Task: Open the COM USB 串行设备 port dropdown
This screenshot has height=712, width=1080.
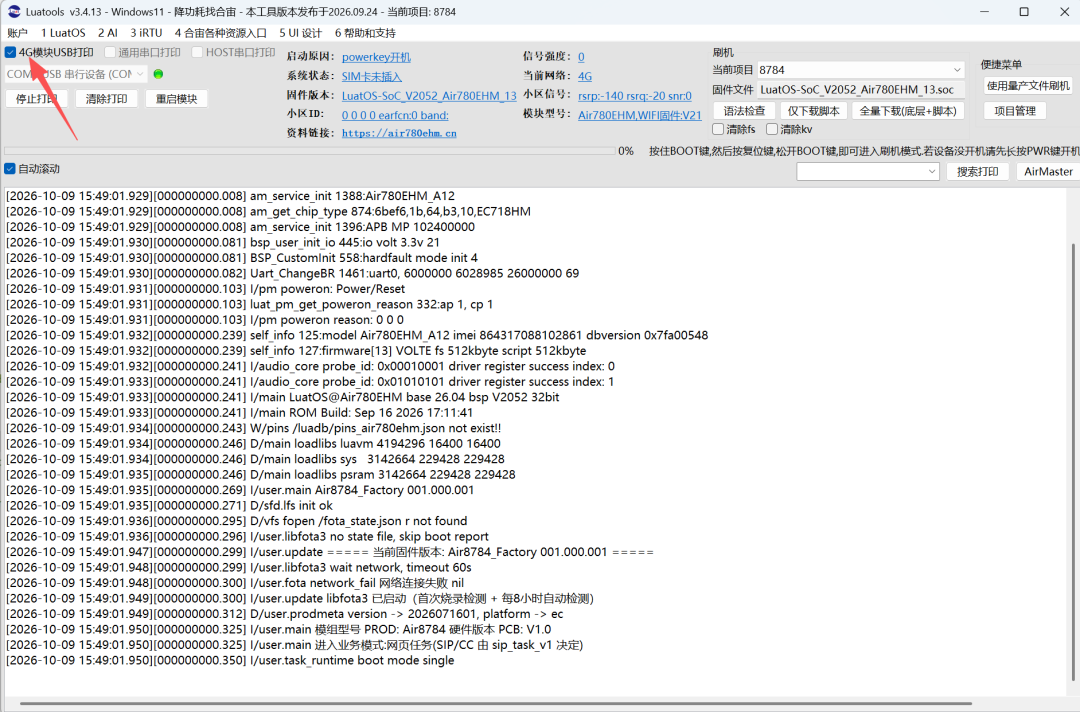Action: coord(76,74)
